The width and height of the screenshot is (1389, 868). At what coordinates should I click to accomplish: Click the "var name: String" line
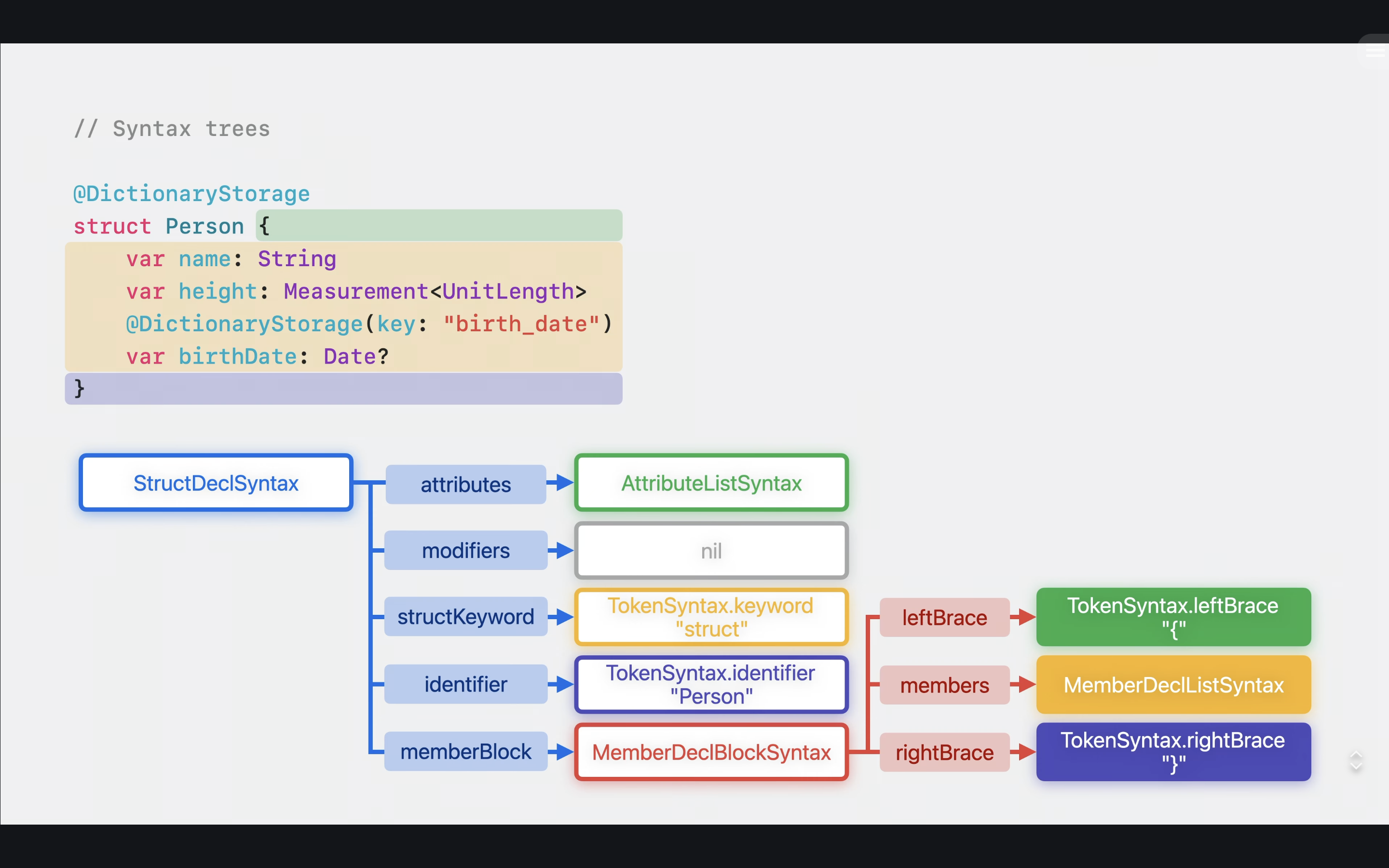(x=231, y=259)
